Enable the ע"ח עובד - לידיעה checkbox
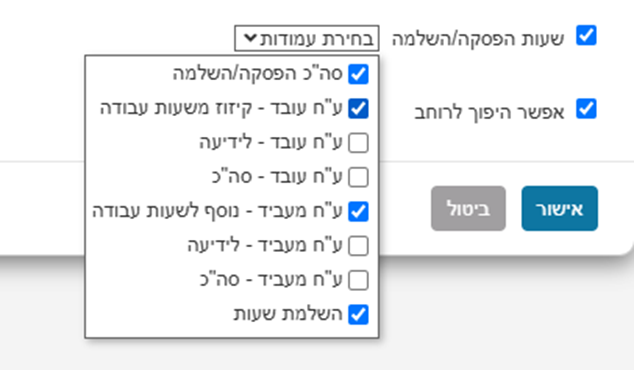 point(358,143)
